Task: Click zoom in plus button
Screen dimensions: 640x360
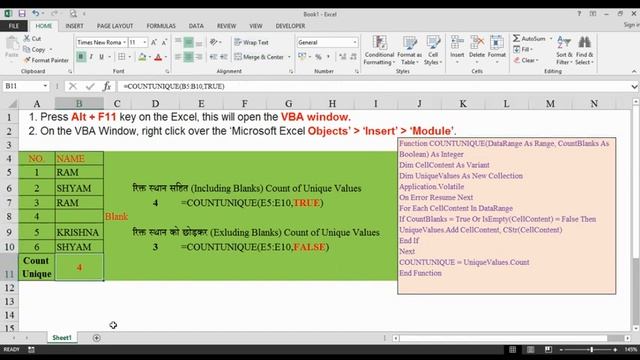Action: coord(615,349)
